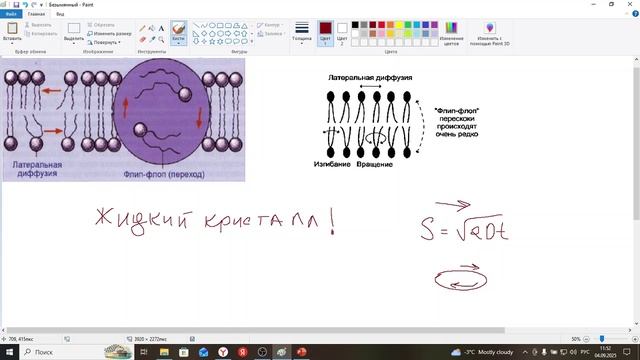Open File Explorer from taskbar
This screenshot has height=360, width=640.
pyautogui.click(x=164, y=352)
